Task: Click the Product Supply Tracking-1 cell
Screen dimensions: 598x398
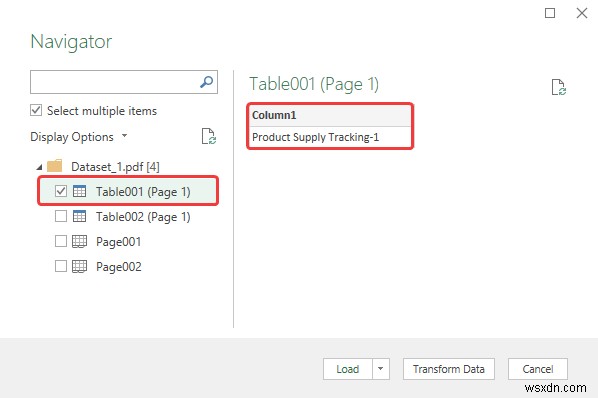Action: pos(330,137)
